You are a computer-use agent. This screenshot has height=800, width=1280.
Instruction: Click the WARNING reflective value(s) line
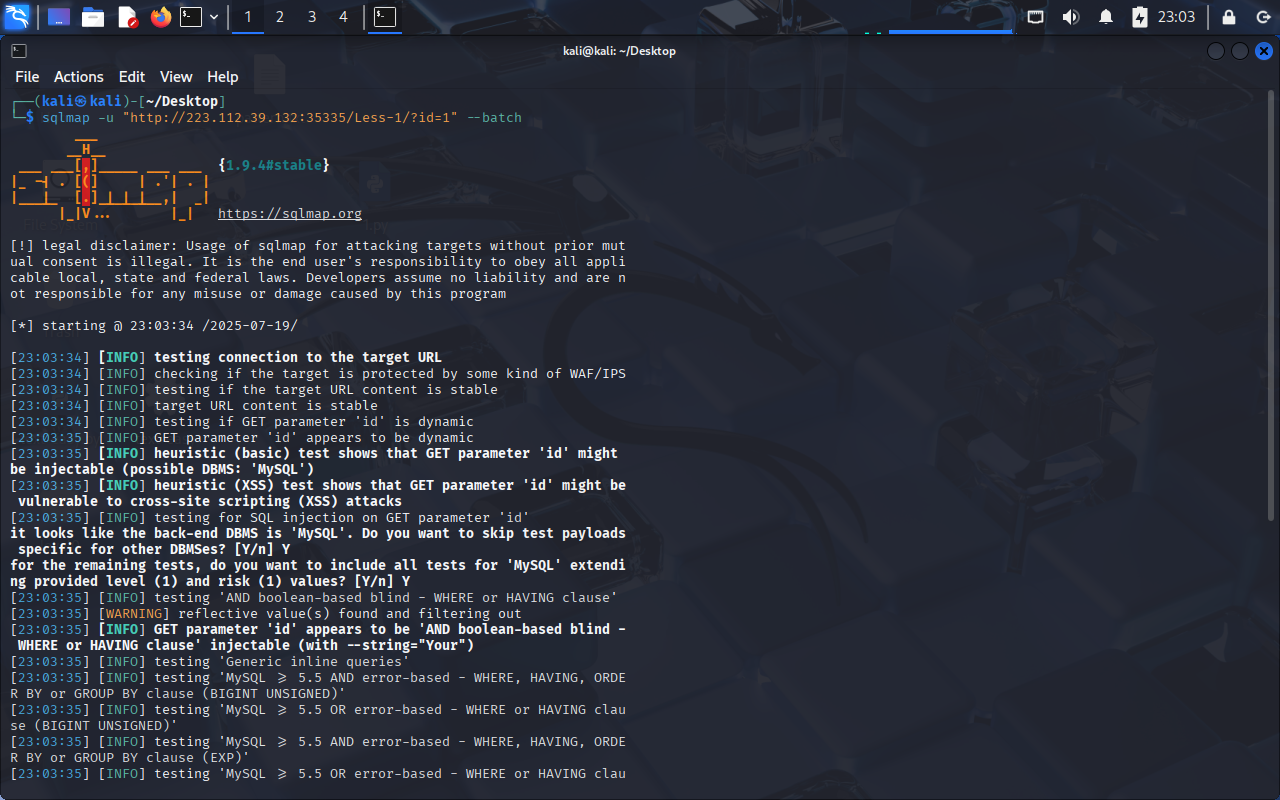[266, 614]
